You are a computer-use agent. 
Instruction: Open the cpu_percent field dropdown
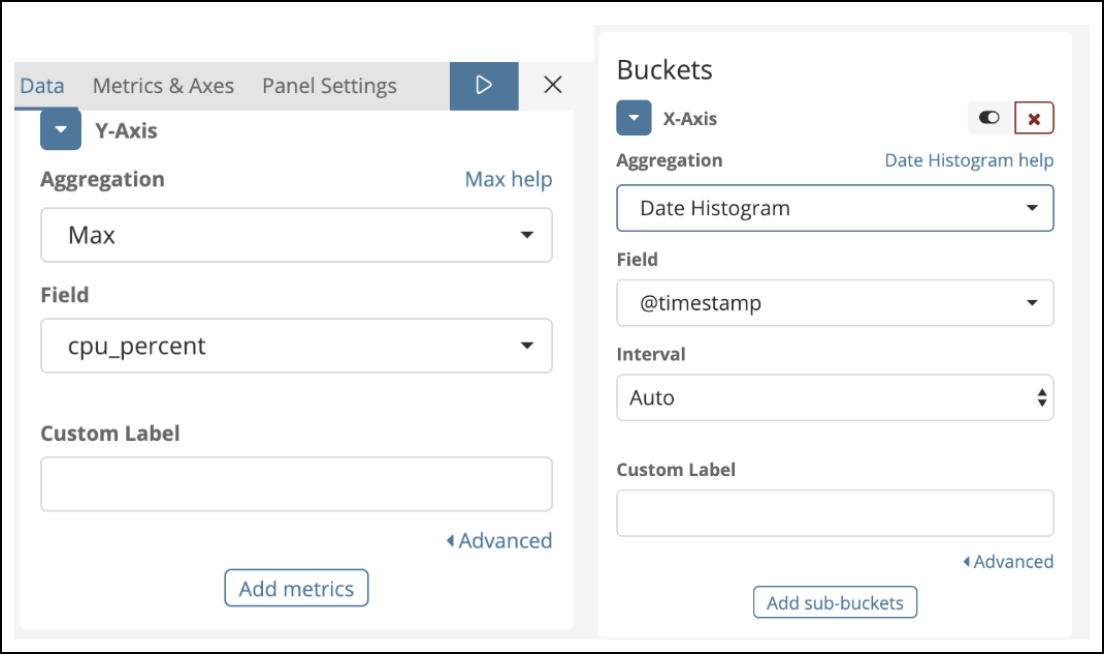pos(296,346)
